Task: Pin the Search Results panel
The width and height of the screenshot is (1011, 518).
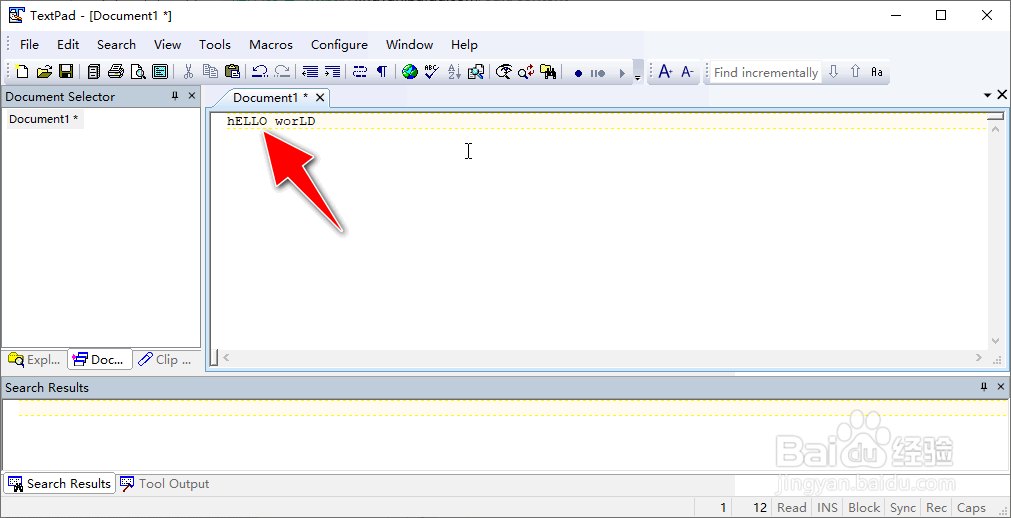Action: [x=984, y=387]
